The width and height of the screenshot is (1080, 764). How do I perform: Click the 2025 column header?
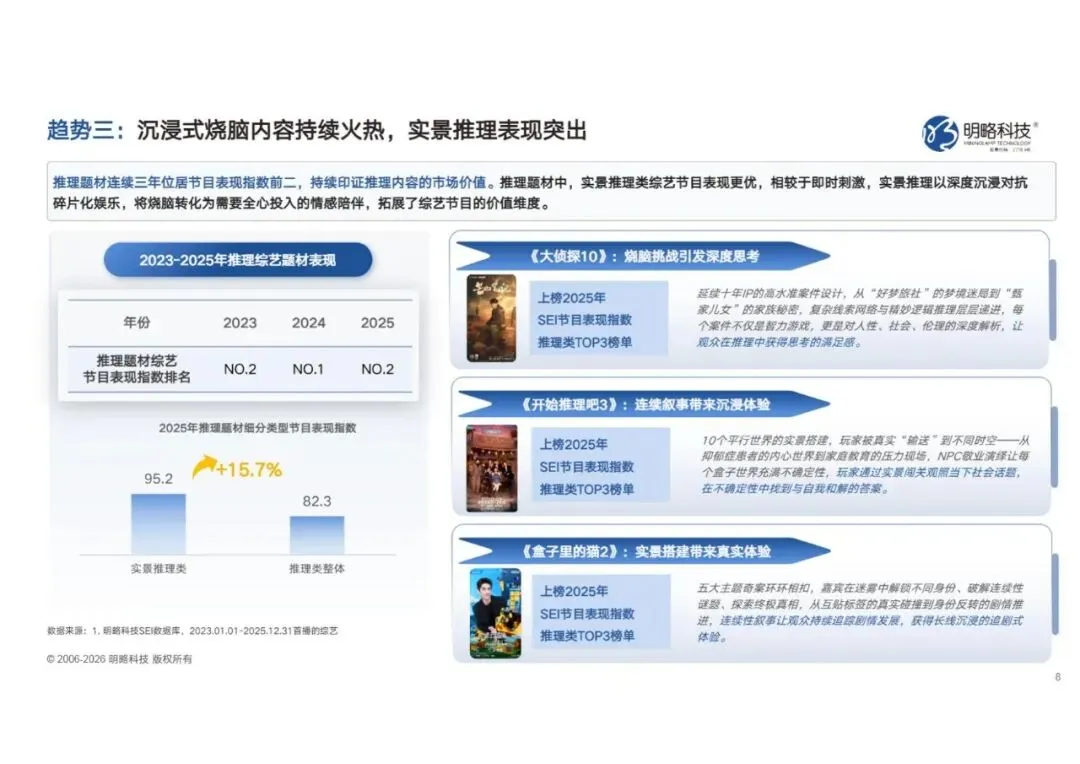[x=377, y=323]
